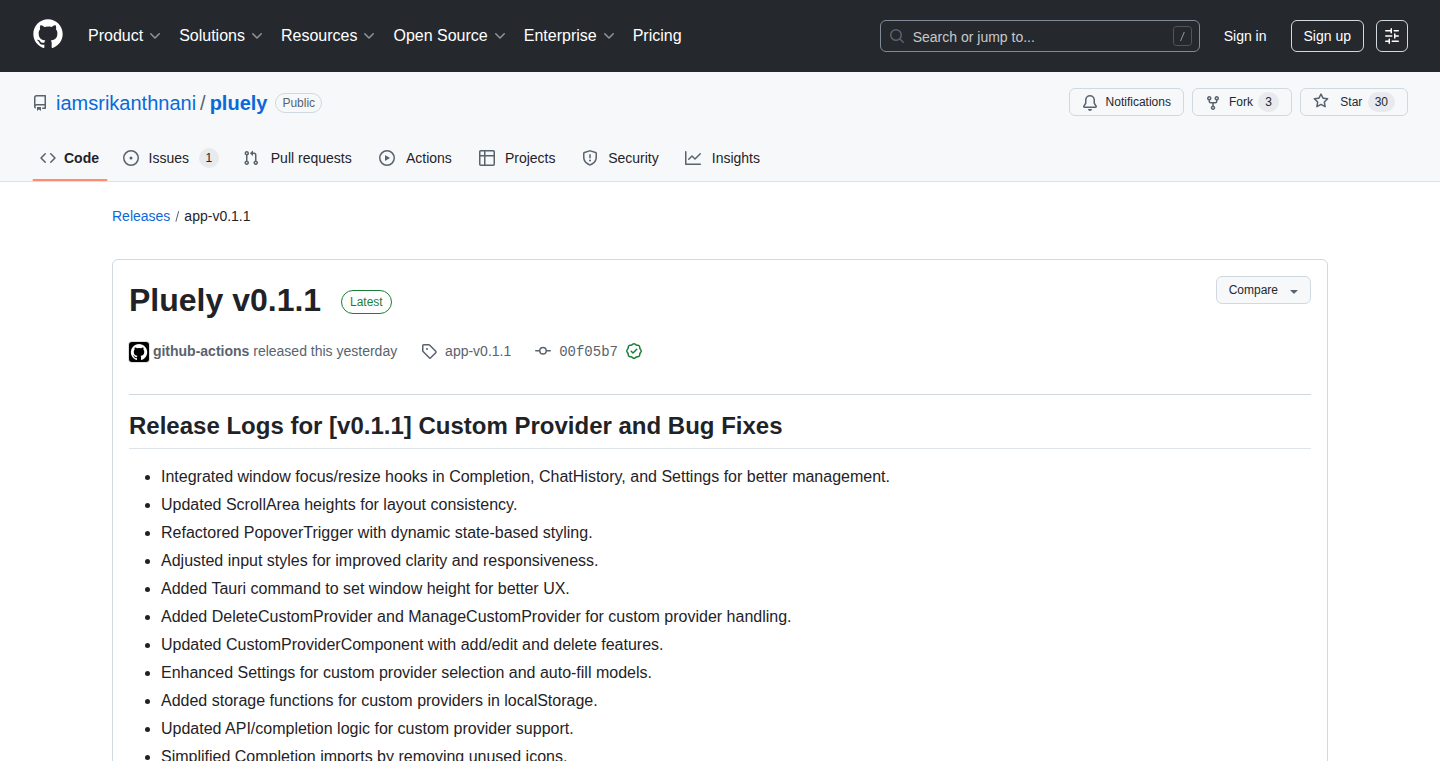This screenshot has height=761, width=1440.
Task: Click the 'Added storage functions' bullet
Action: [x=379, y=700]
